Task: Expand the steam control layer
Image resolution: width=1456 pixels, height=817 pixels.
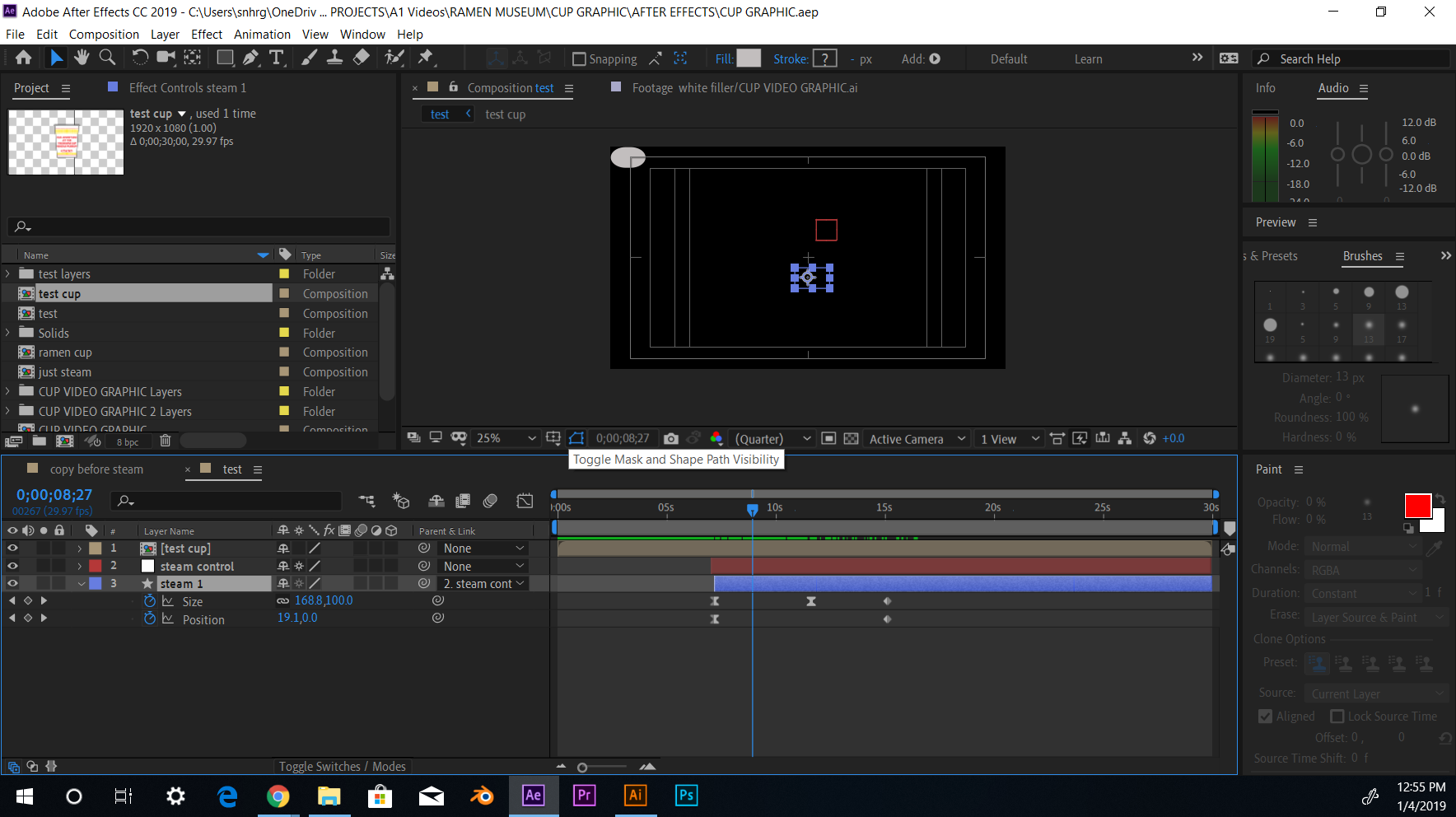Action: (80, 566)
